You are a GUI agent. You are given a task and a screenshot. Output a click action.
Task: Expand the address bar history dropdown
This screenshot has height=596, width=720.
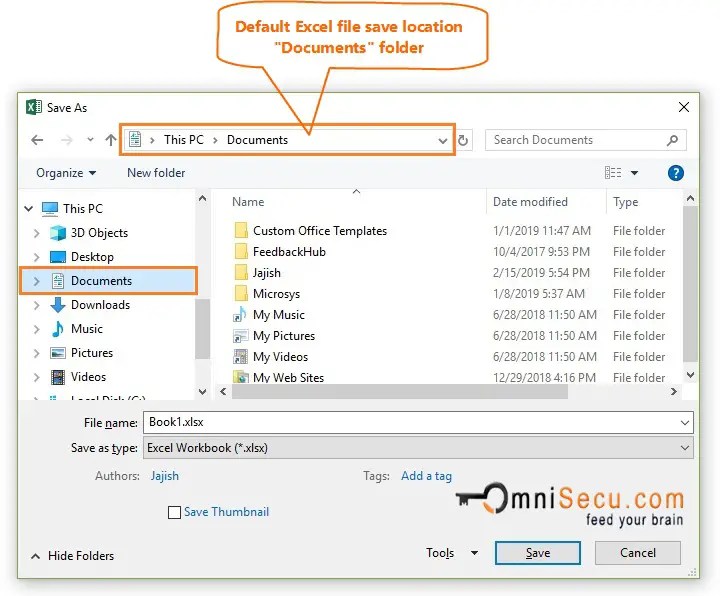443,141
